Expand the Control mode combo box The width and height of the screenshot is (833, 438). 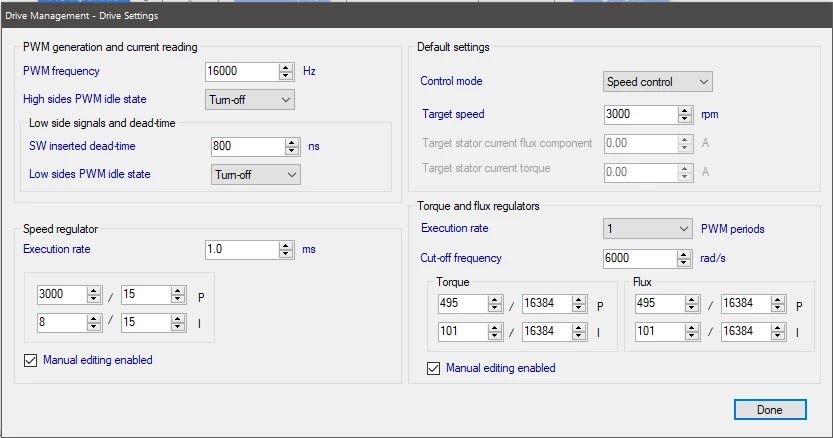657,82
